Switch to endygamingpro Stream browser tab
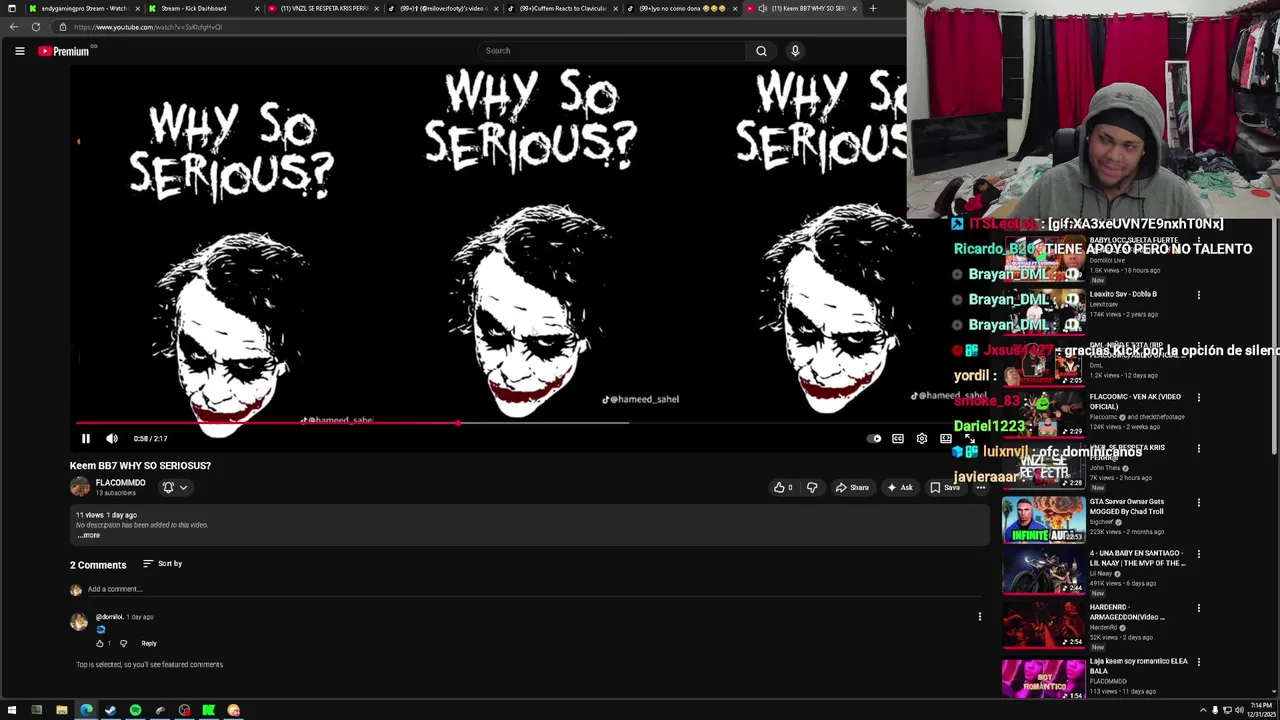 [83, 8]
